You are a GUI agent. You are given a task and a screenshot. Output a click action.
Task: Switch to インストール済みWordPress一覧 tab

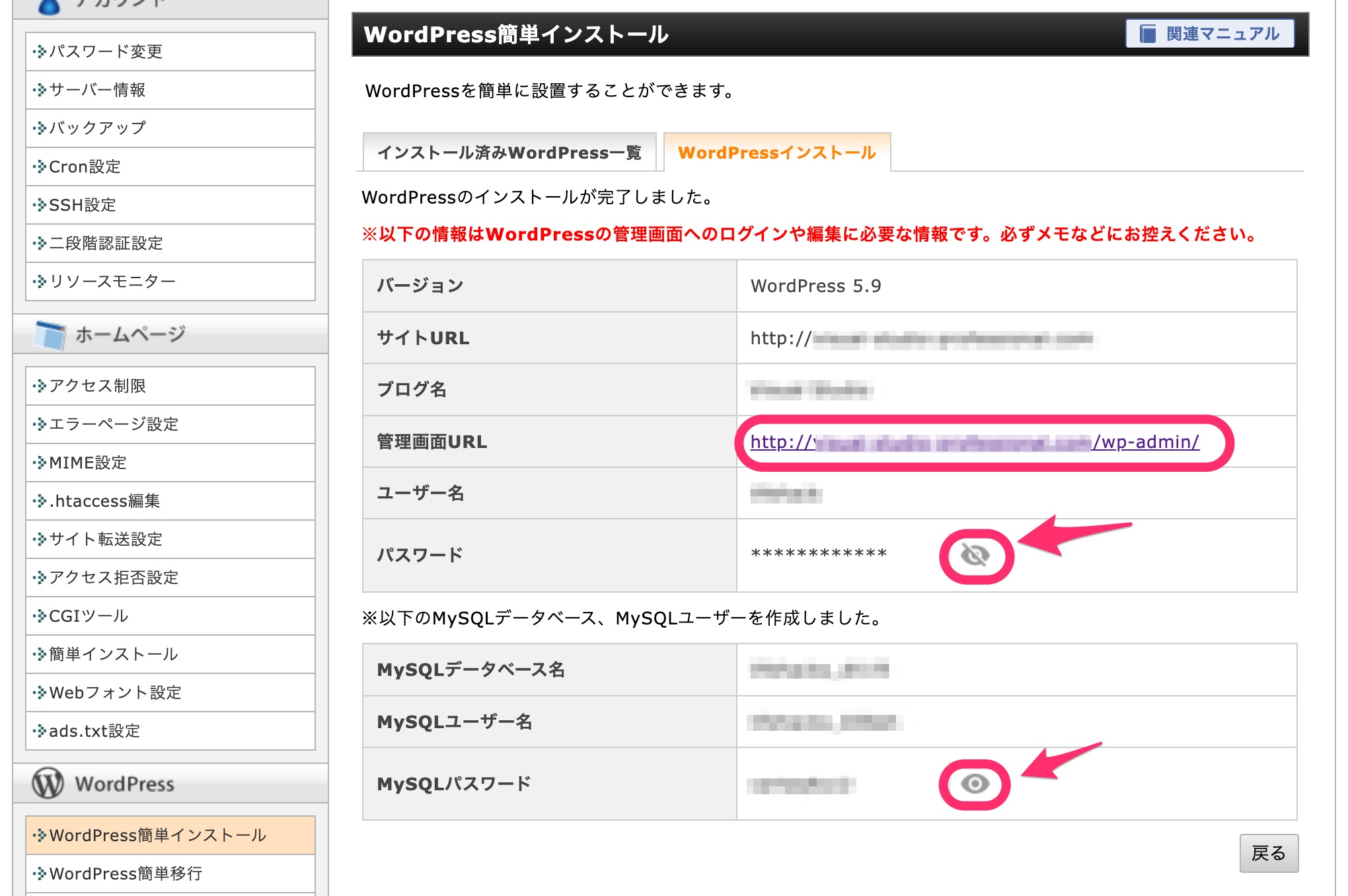pos(509,153)
